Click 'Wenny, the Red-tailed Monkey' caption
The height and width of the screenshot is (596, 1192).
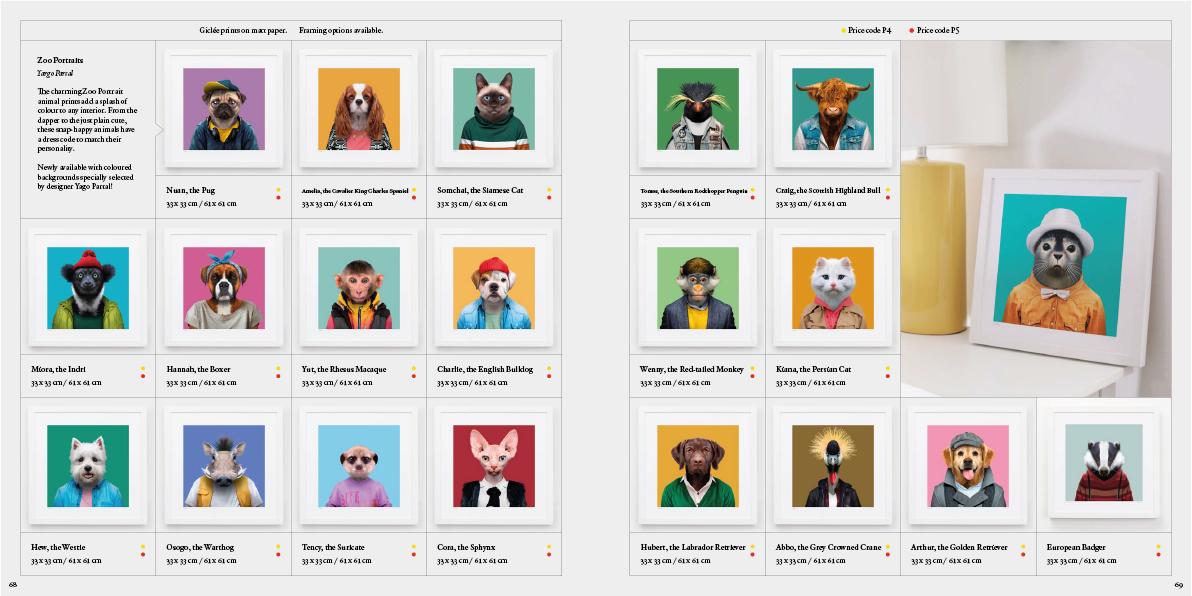tap(691, 369)
